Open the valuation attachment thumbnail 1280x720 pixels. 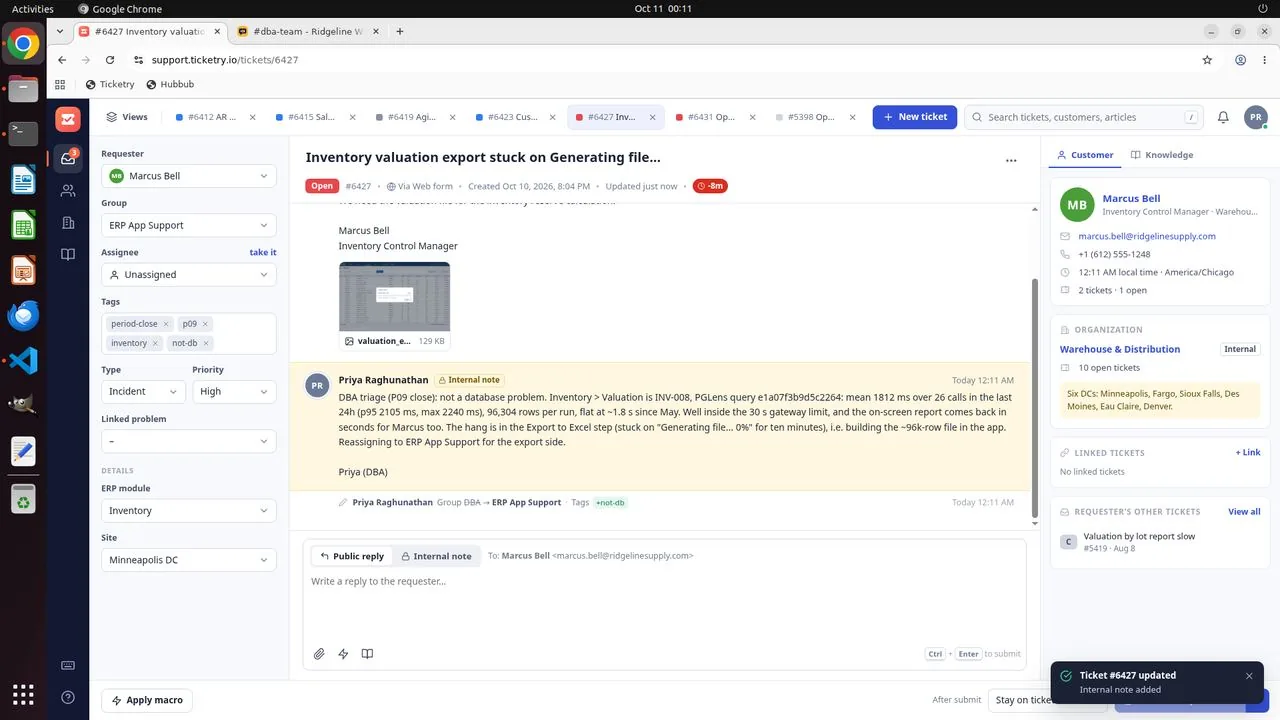[395, 297]
